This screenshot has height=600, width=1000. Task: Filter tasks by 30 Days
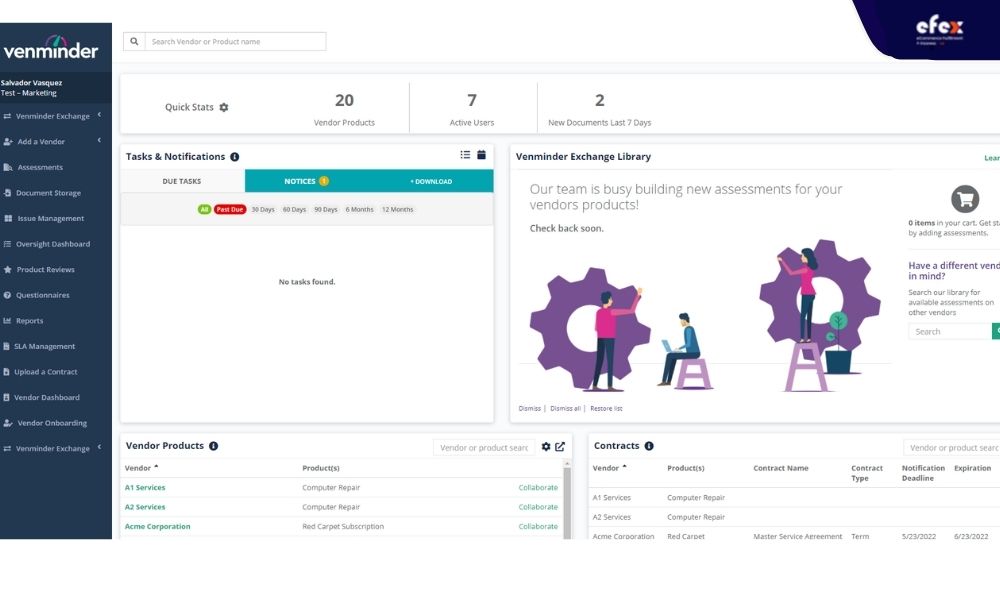263,209
